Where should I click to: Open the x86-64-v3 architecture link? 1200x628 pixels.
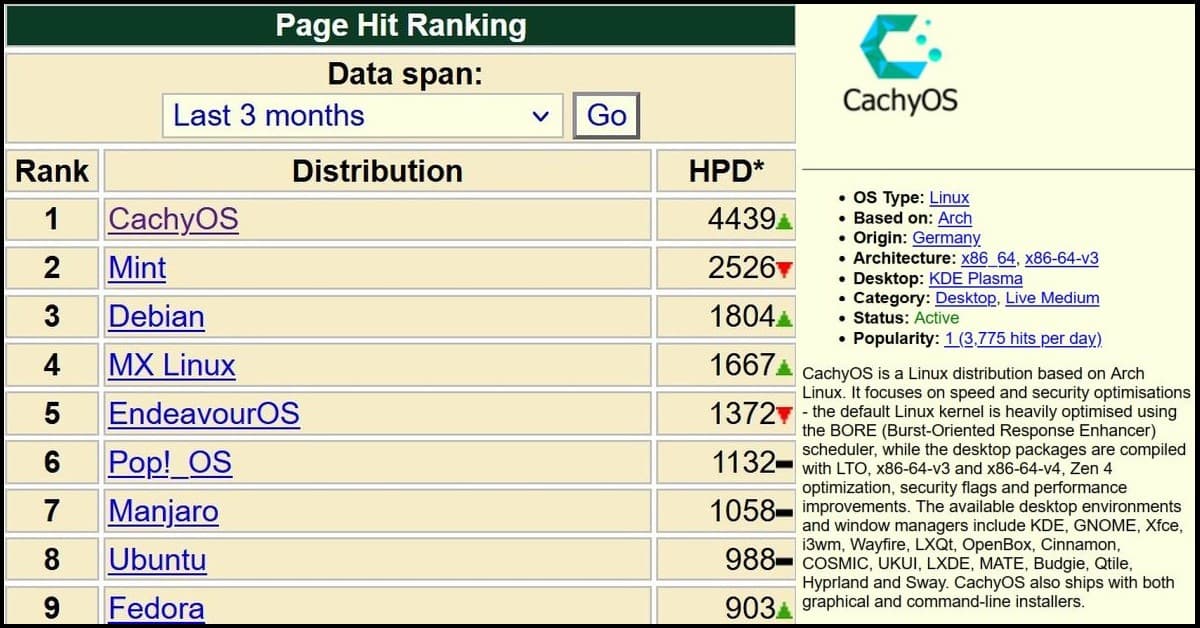tap(1062, 258)
